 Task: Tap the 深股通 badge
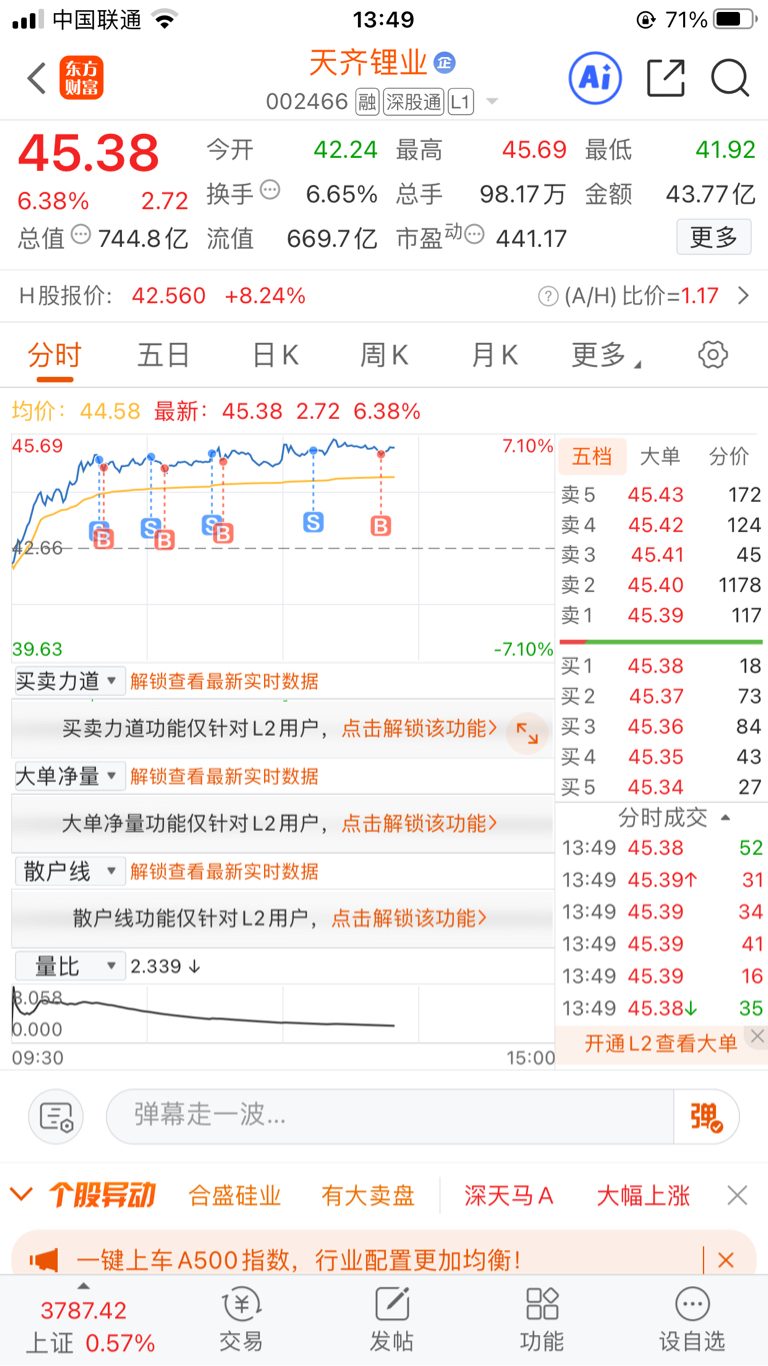point(412,102)
